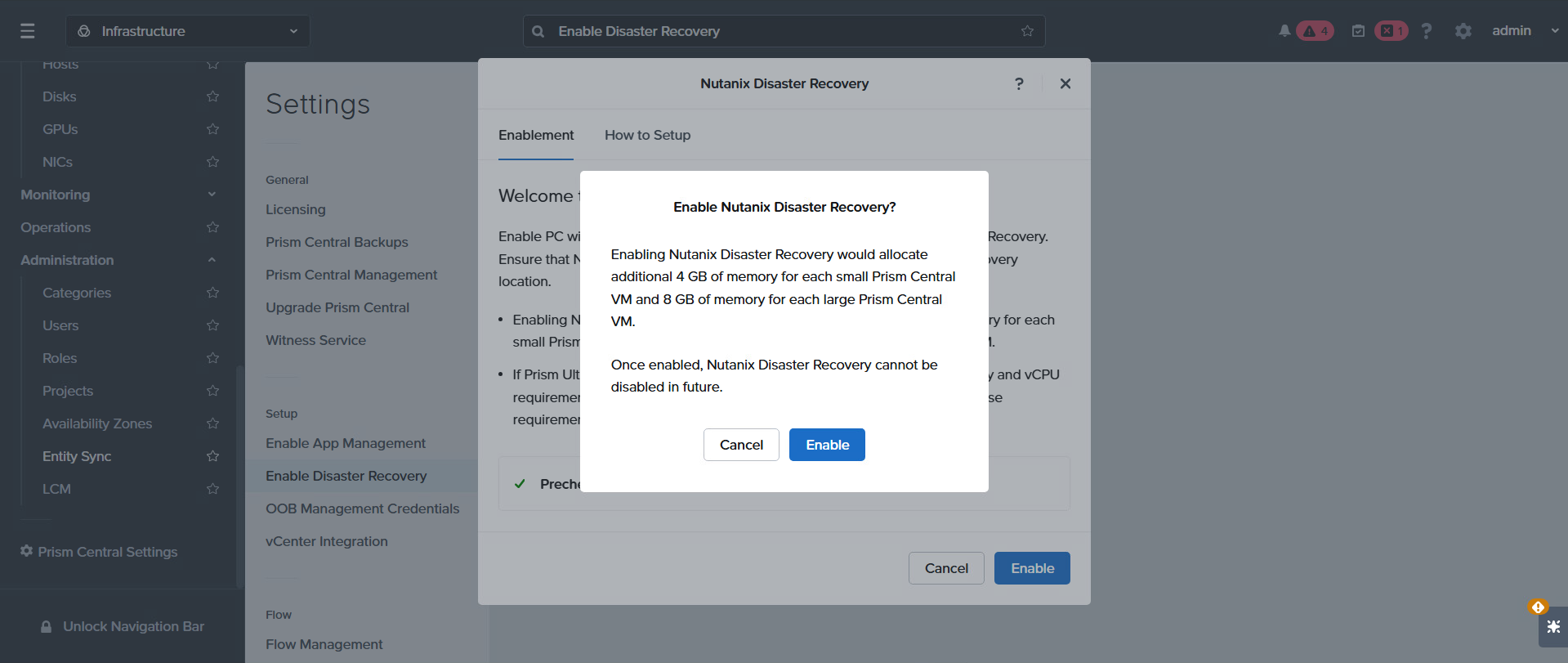Open the hamburger navigation menu
Viewport: 1568px width, 663px height.
click(x=28, y=31)
